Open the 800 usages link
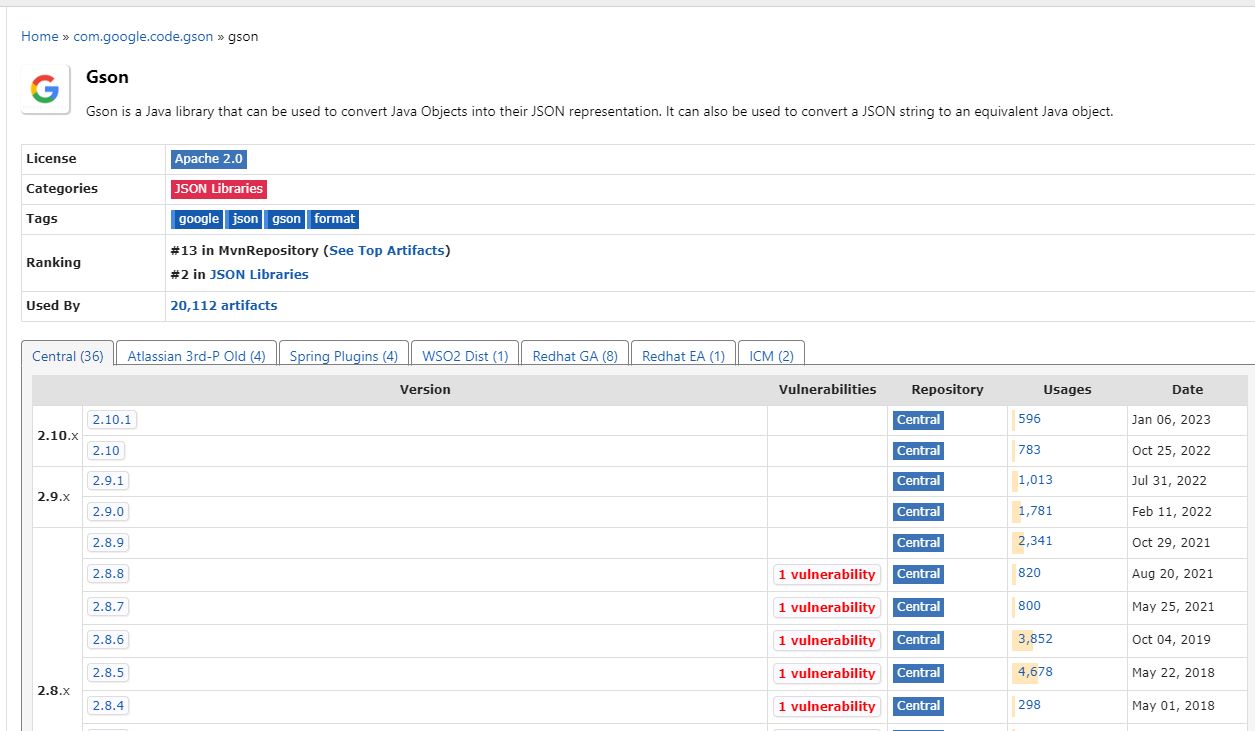This screenshot has height=731, width=1255. [1029, 606]
